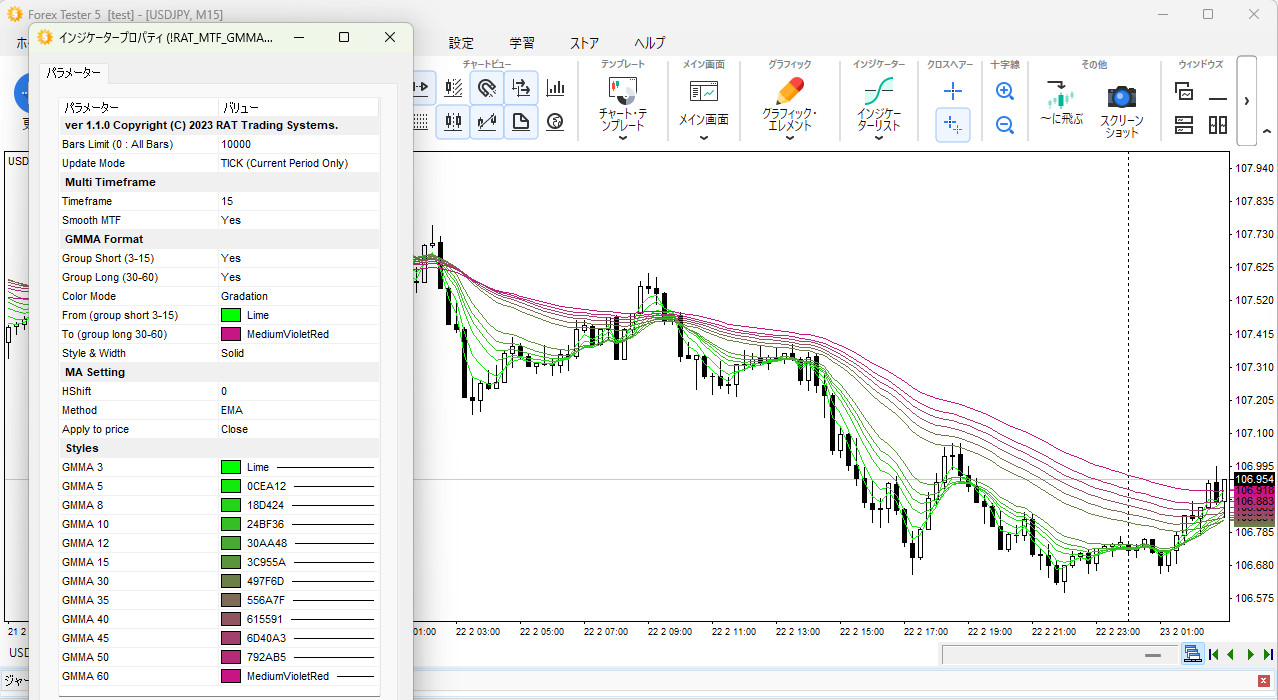The width and height of the screenshot is (1278, 700).
Task: Select the crosshair tool icon
Action: click(x=953, y=91)
